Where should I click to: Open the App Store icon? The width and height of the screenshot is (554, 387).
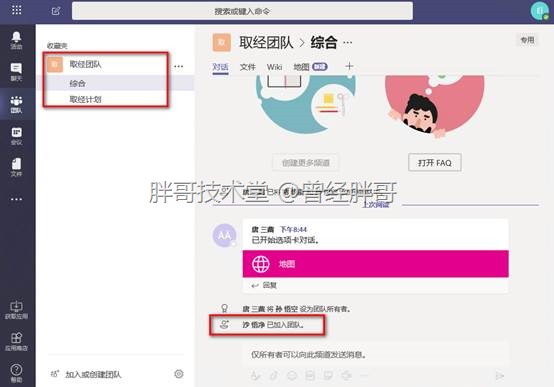point(16,342)
